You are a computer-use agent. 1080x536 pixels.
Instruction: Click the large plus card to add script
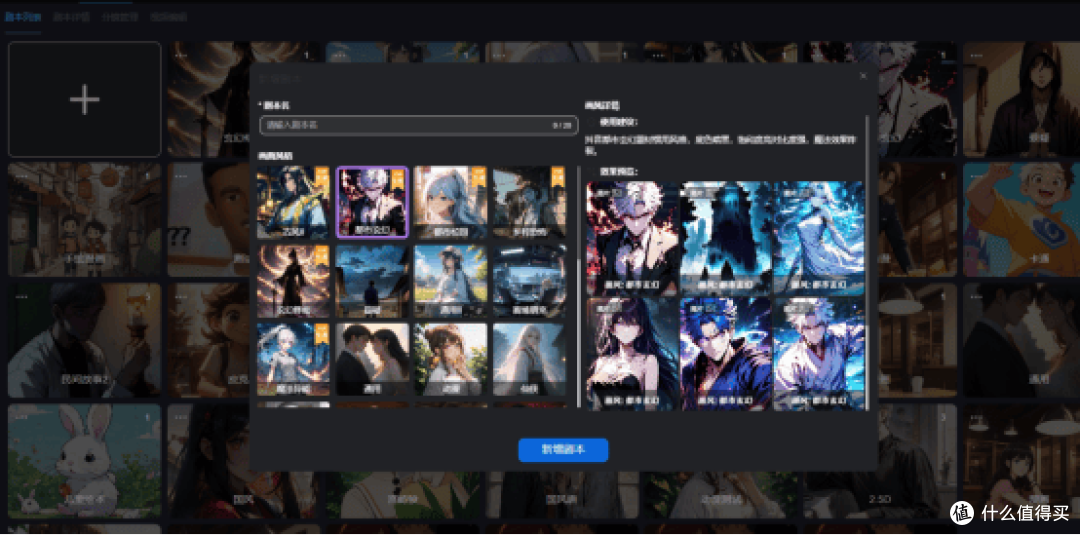[84, 99]
